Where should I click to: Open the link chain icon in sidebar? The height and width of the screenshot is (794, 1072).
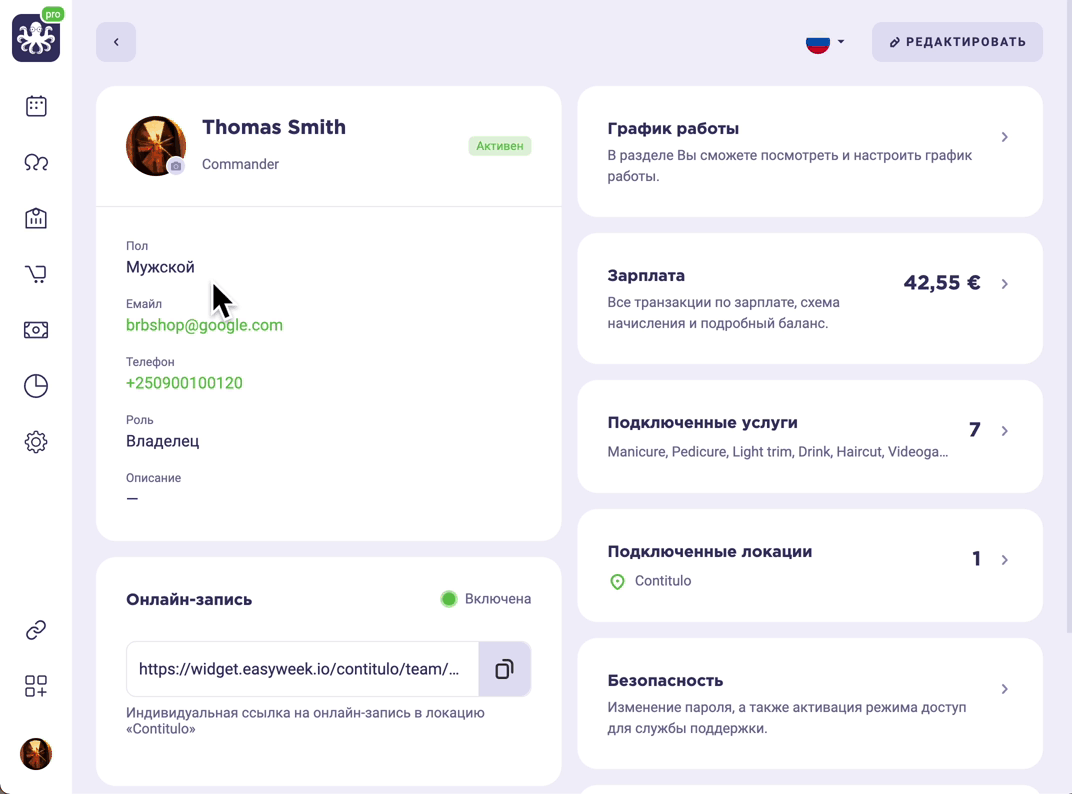tap(36, 630)
